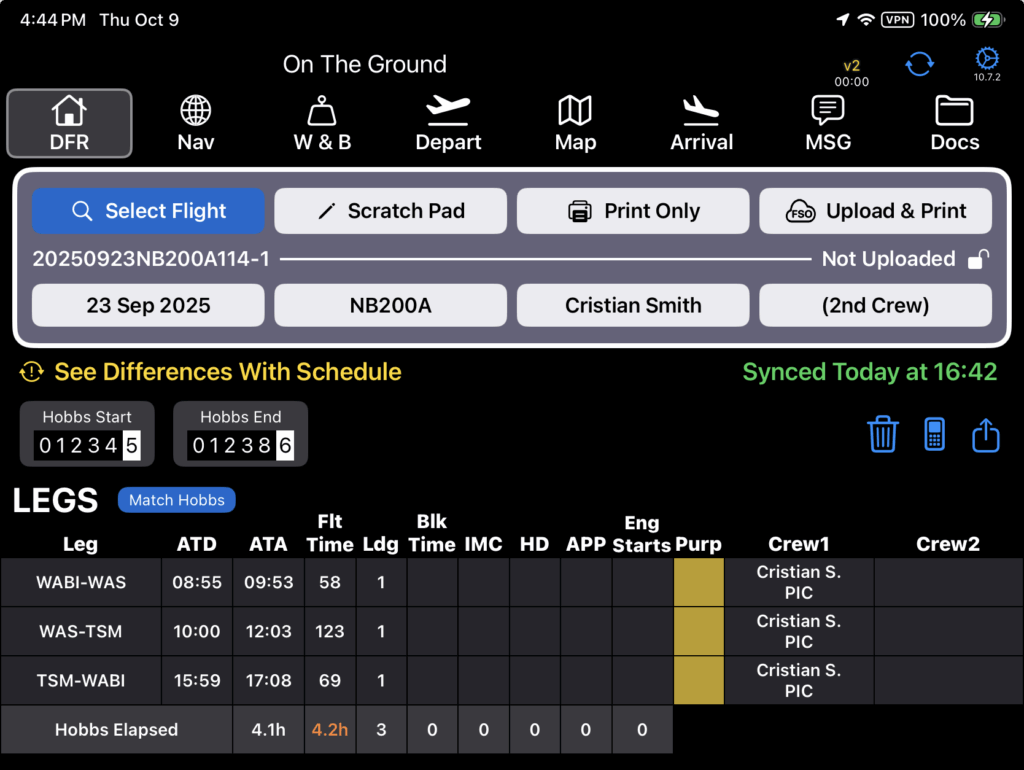The height and width of the screenshot is (770, 1024).
Task: Tap the trash can delete icon
Action: coord(883,435)
